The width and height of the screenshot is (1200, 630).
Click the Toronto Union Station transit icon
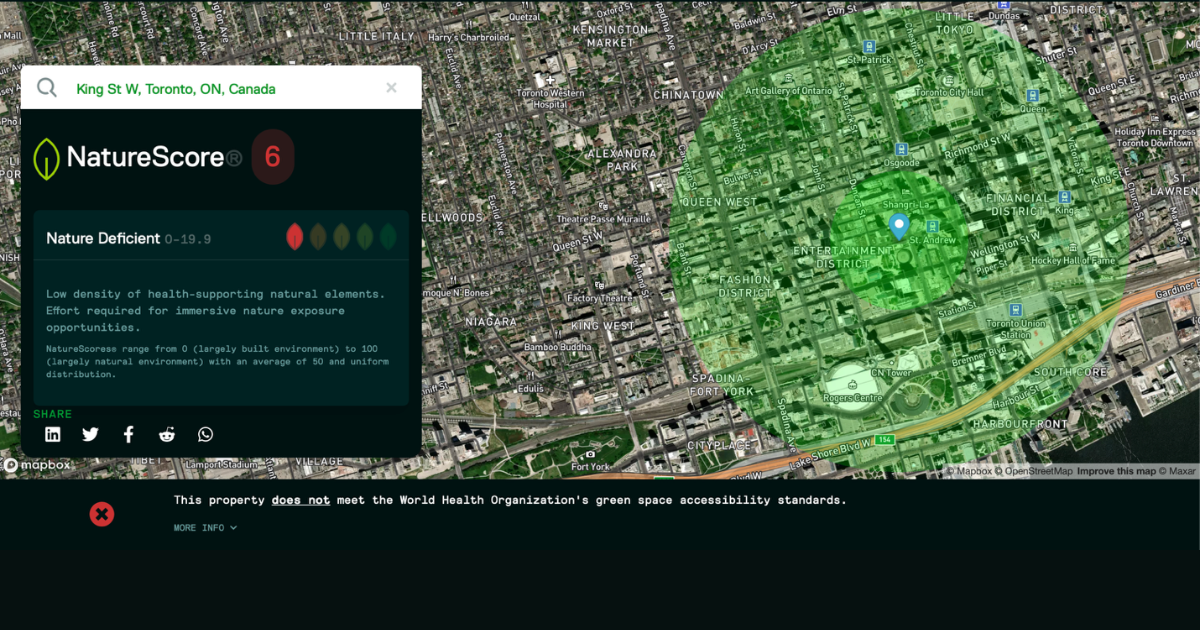click(1015, 310)
